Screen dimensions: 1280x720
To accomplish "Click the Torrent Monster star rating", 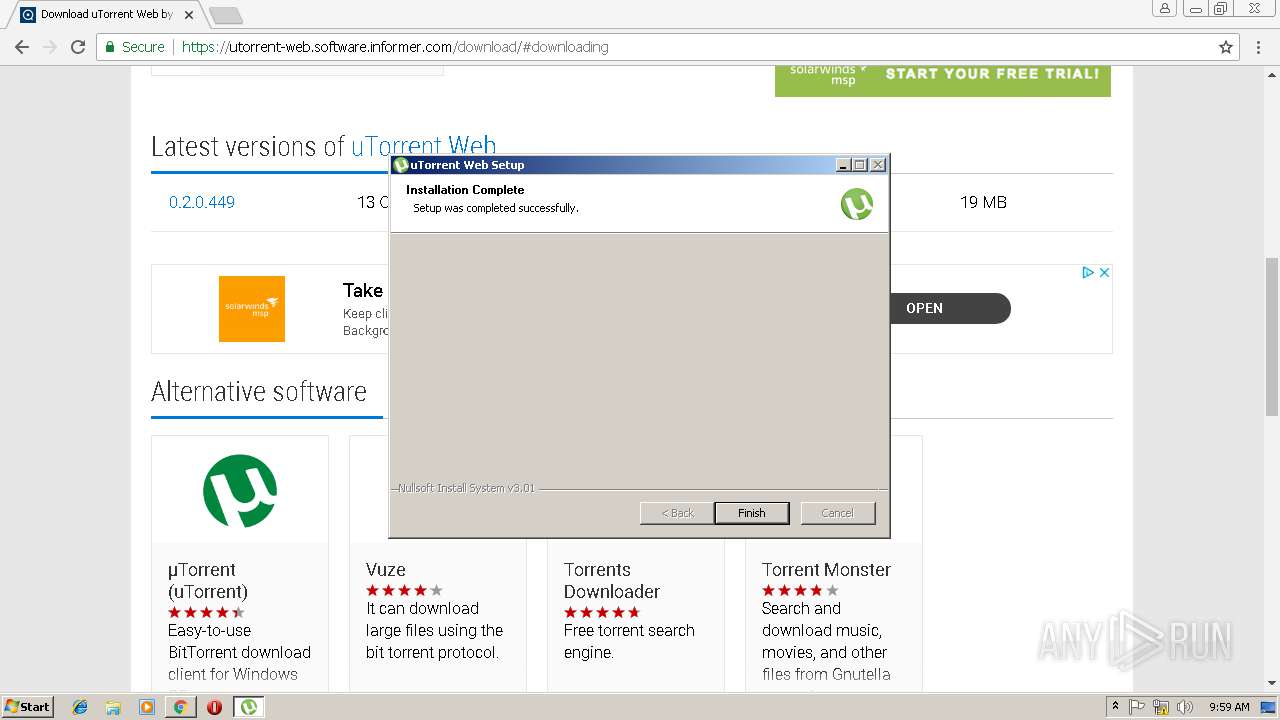I will pyautogui.click(x=800, y=591).
